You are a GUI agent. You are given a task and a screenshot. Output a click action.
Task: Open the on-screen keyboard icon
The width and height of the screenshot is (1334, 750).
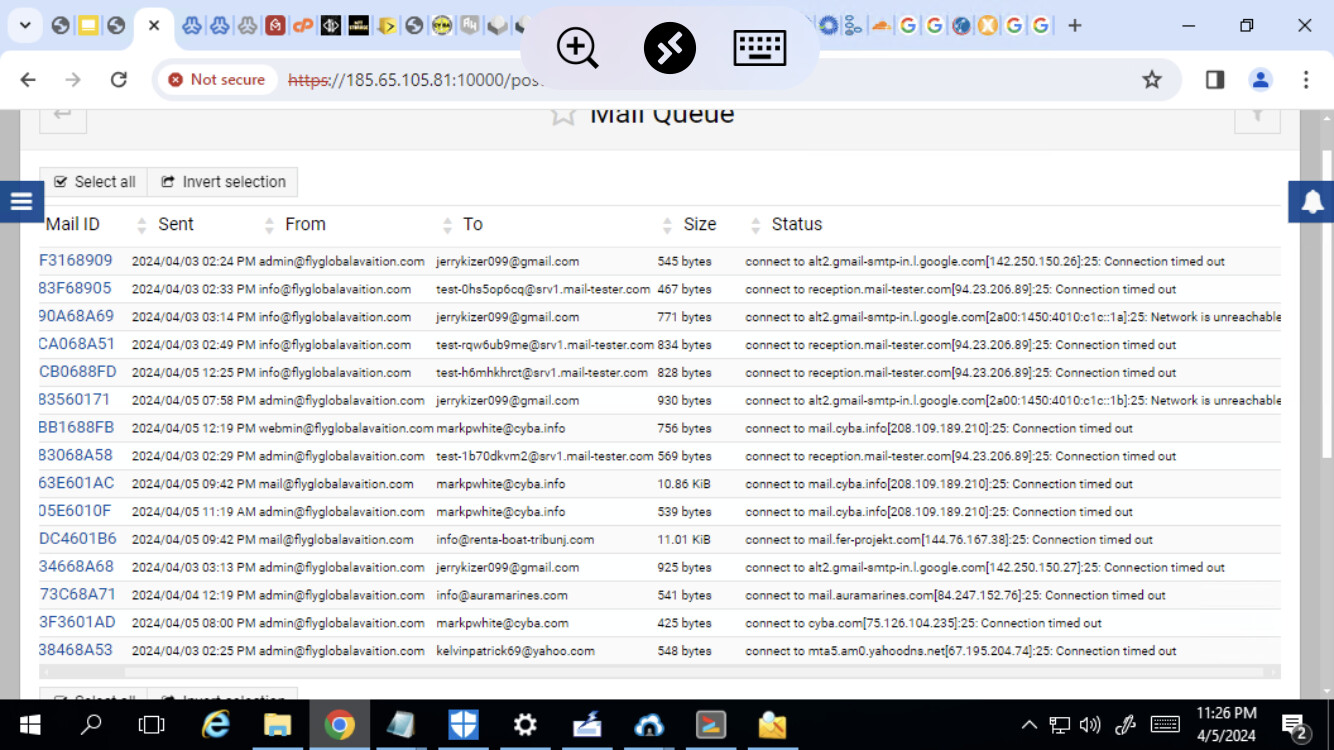pos(759,48)
